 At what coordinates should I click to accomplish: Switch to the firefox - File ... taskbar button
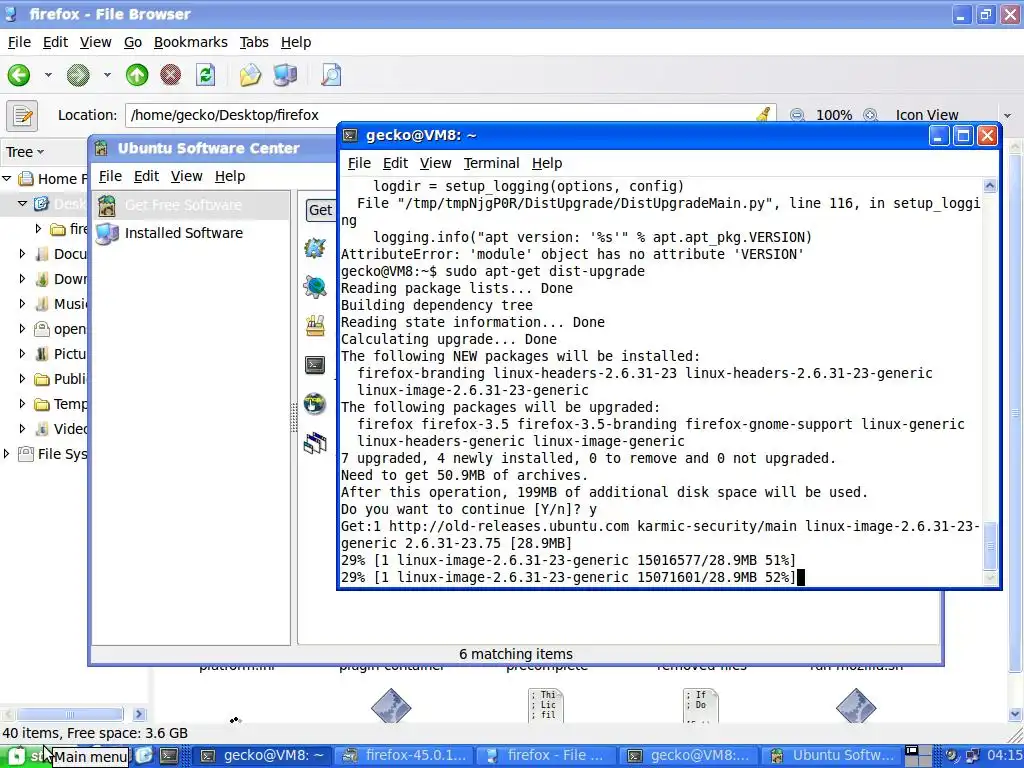pos(547,756)
